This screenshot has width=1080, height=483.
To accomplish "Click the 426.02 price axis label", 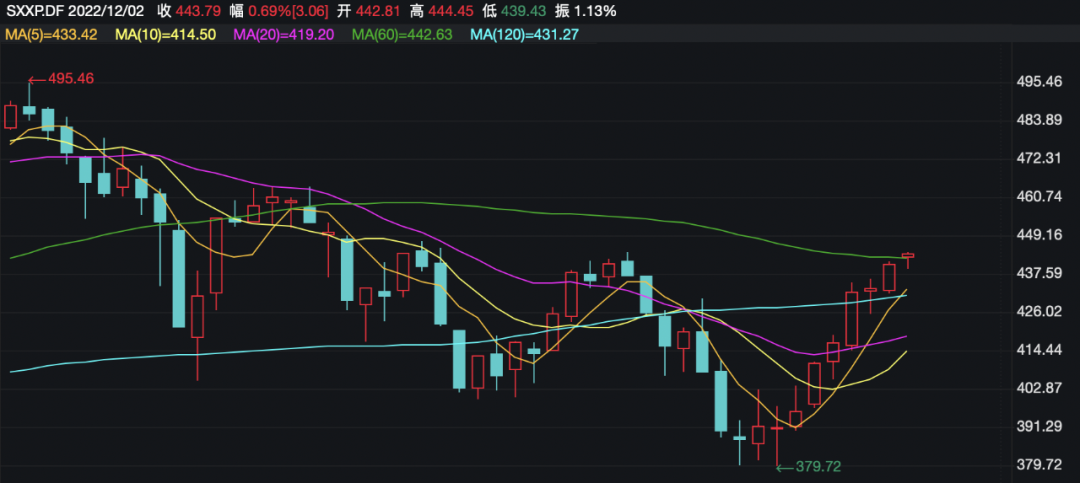I will (1039, 311).
